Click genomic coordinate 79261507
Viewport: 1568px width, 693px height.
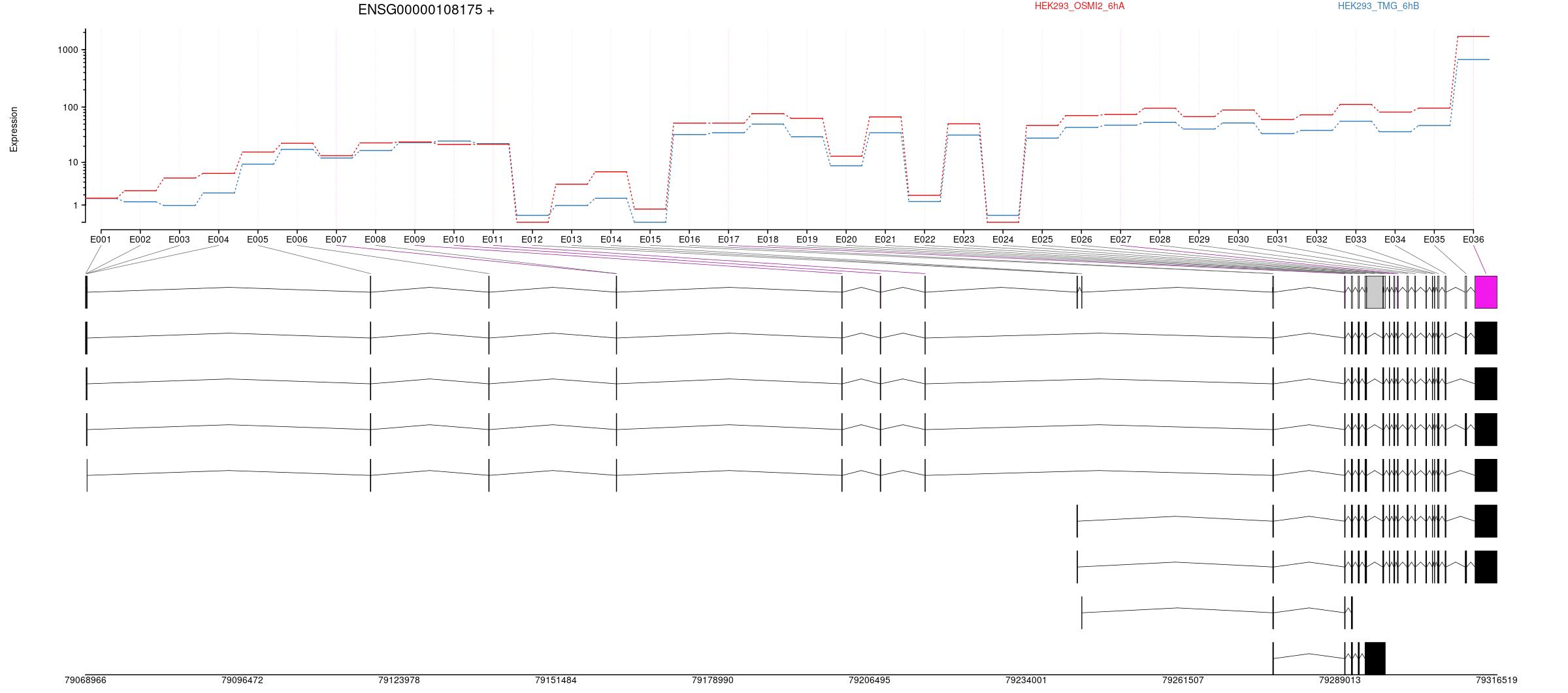[1183, 681]
